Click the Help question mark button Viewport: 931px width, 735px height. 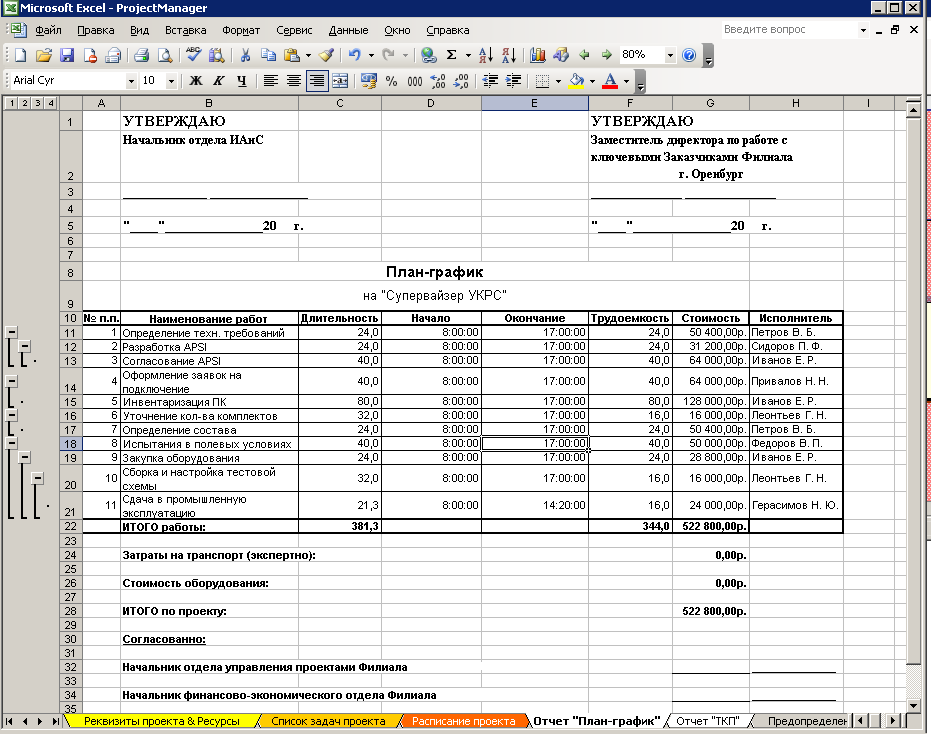[689, 55]
